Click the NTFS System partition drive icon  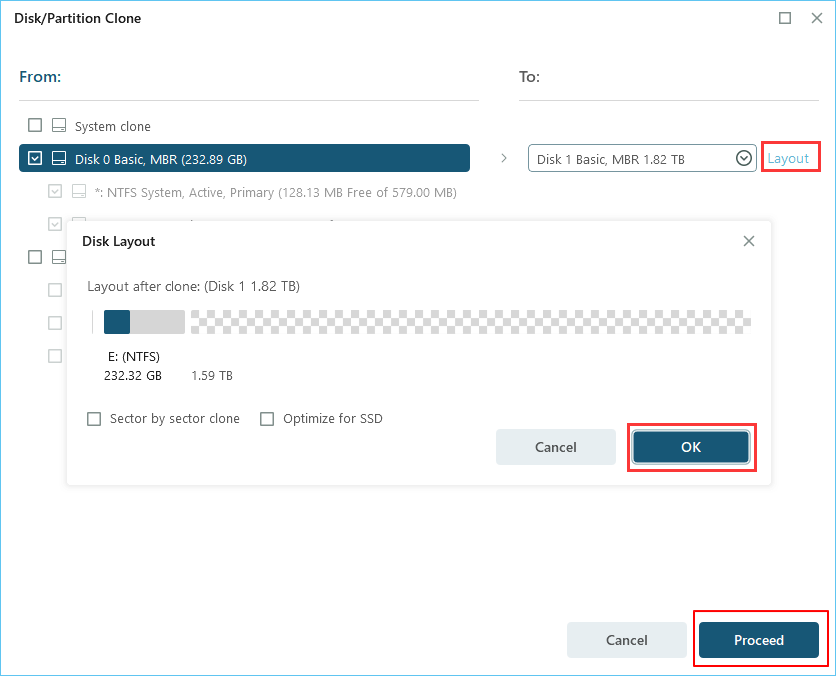[79, 191]
